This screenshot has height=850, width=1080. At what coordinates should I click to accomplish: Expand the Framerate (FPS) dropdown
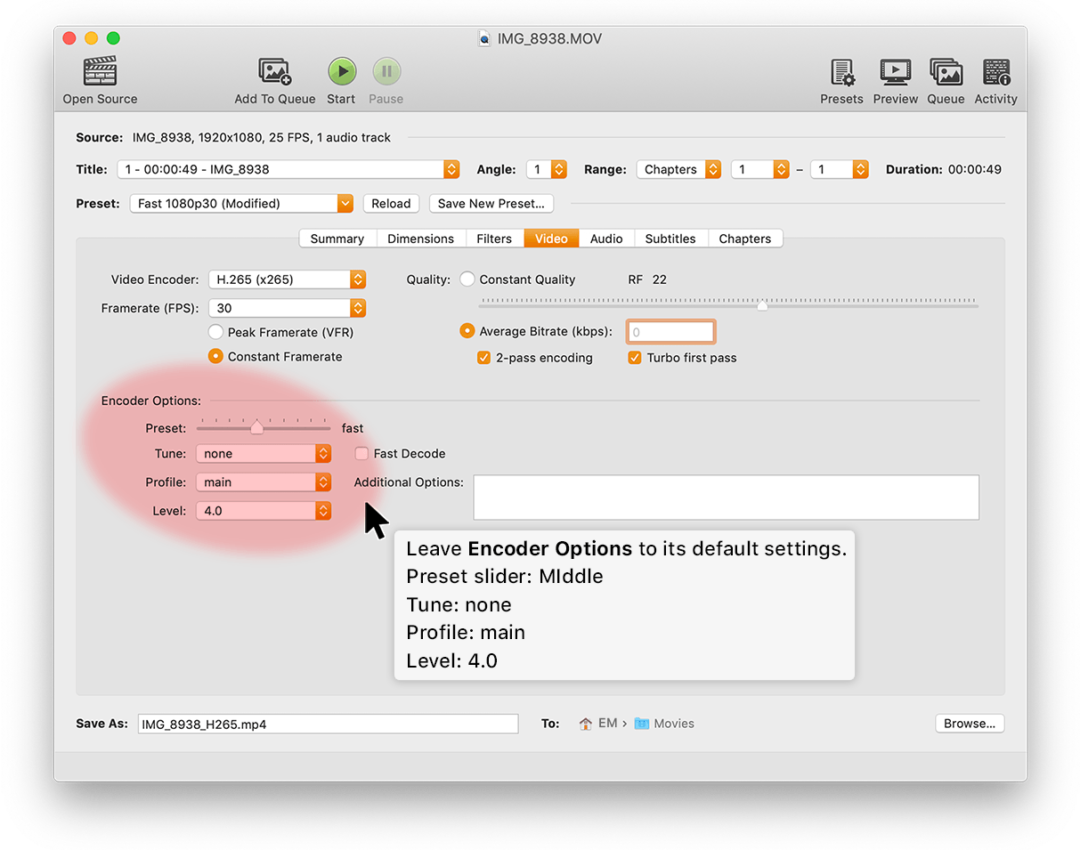[287, 308]
